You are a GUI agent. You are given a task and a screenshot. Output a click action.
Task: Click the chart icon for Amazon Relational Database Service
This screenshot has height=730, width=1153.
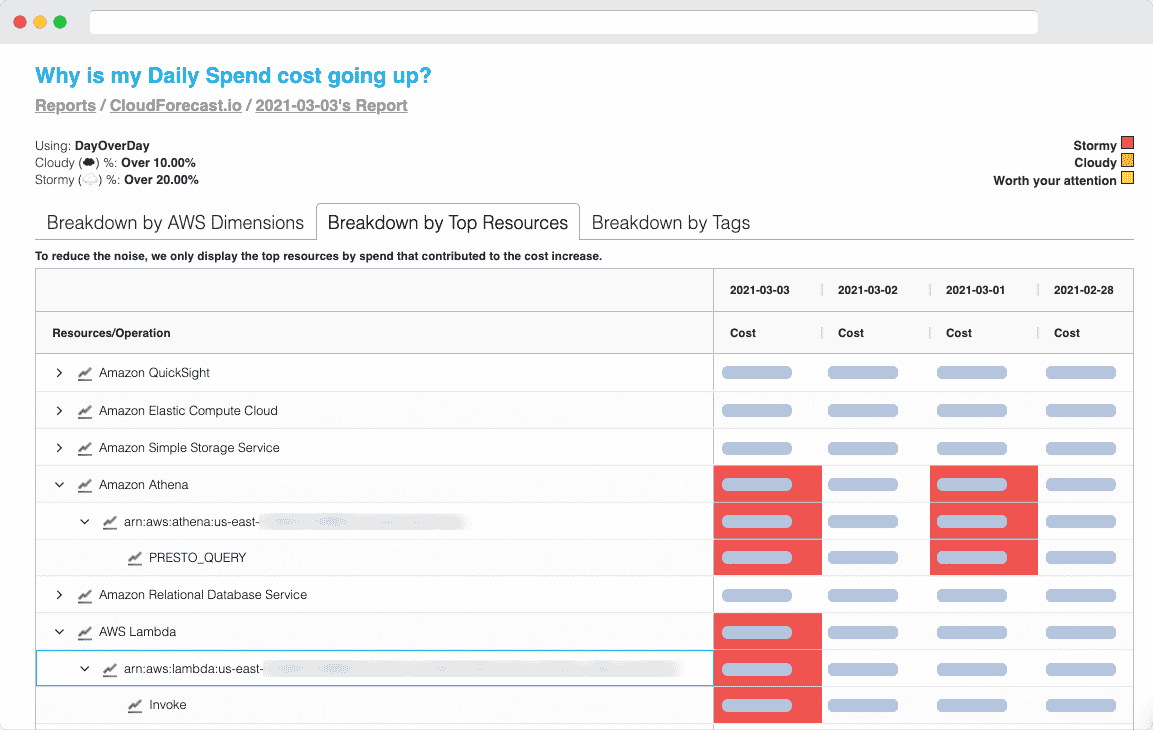pos(85,595)
